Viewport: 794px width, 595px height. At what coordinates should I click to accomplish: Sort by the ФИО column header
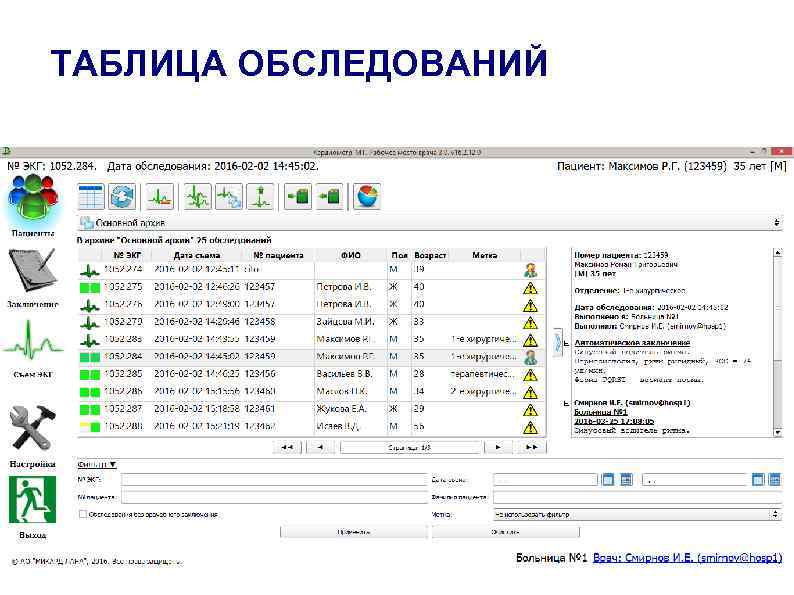(x=351, y=255)
